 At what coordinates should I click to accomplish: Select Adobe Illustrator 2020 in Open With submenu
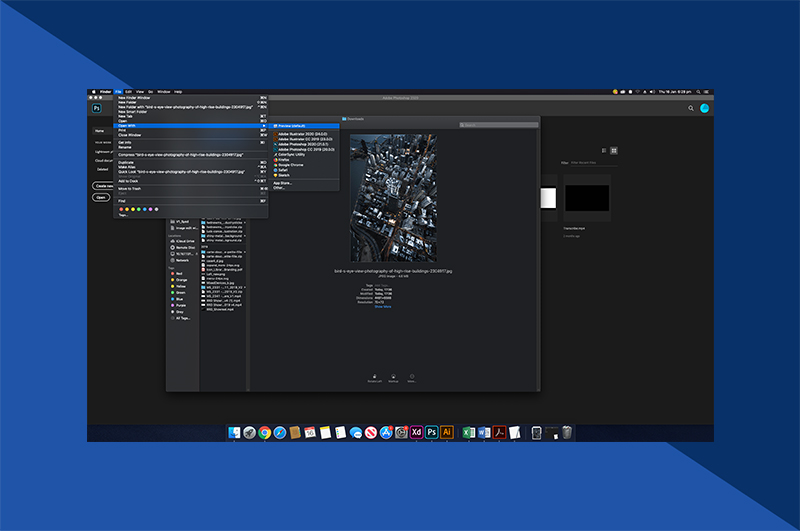[x=304, y=134]
